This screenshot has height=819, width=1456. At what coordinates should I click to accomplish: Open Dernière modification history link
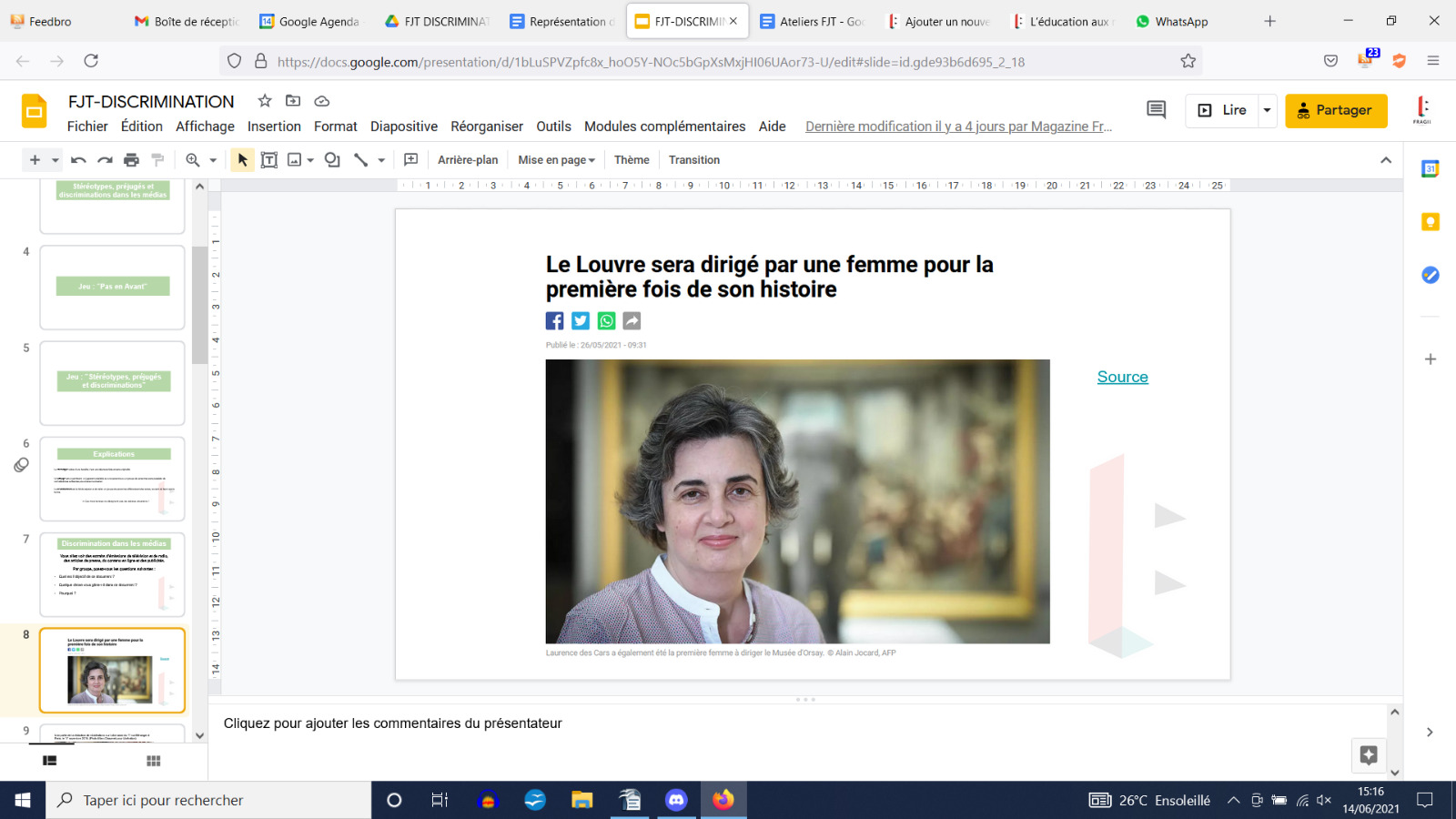[958, 126]
